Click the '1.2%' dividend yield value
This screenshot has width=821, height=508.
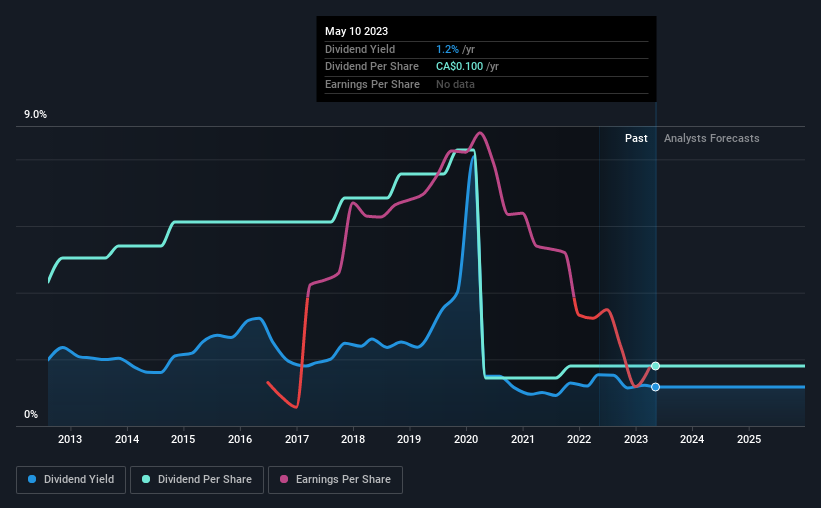pyautogui.click(x=447, y=49)
